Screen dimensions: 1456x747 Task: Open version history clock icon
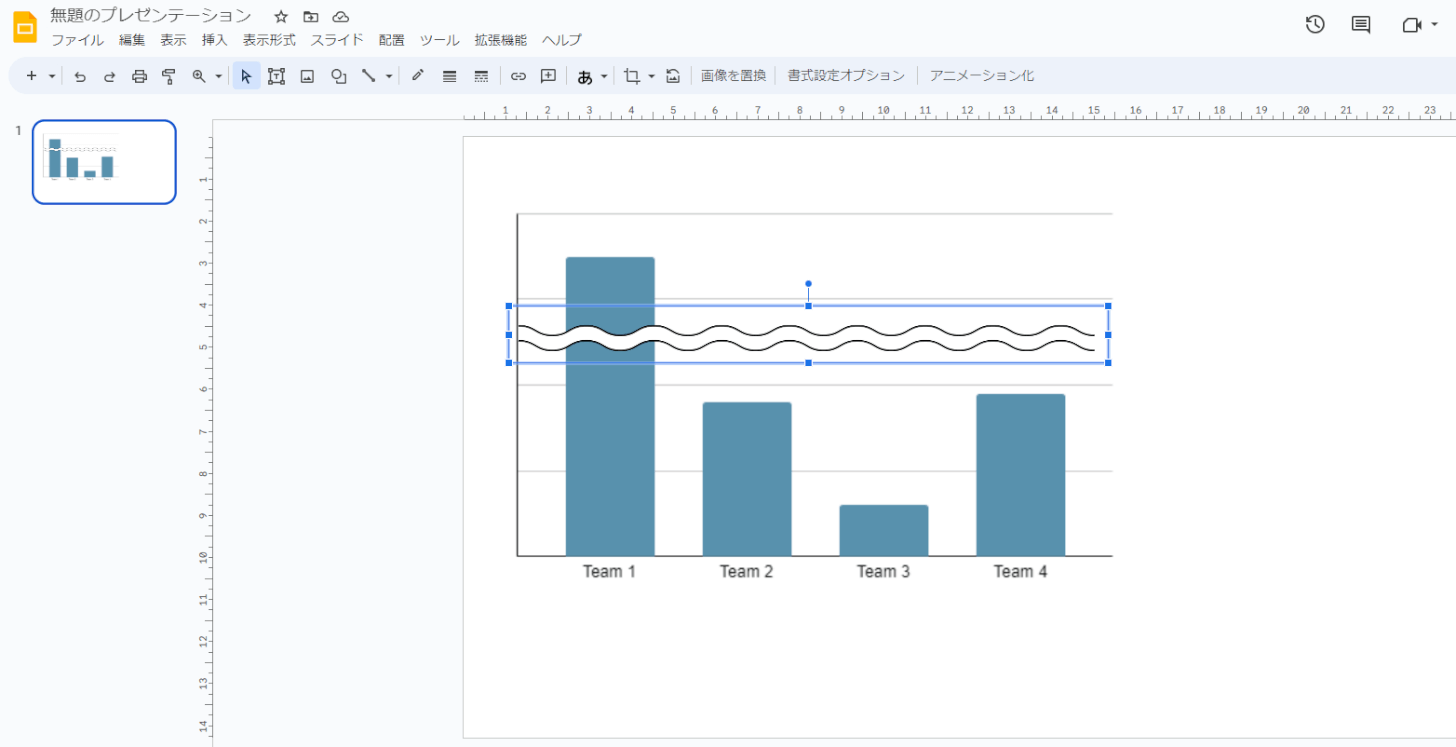click(x=1315, y=25)
